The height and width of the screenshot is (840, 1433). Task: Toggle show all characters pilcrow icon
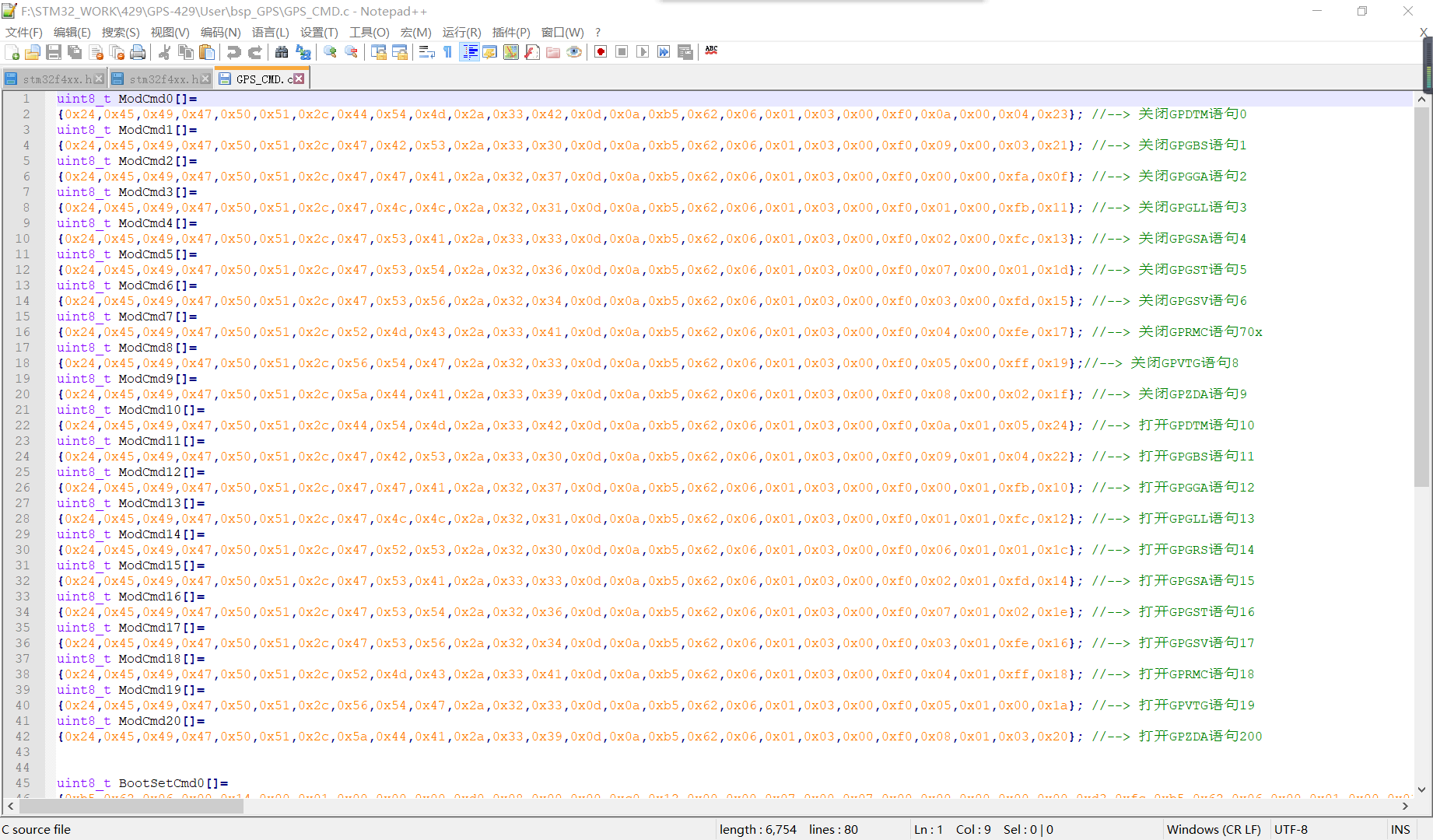(x=447, y=52)
